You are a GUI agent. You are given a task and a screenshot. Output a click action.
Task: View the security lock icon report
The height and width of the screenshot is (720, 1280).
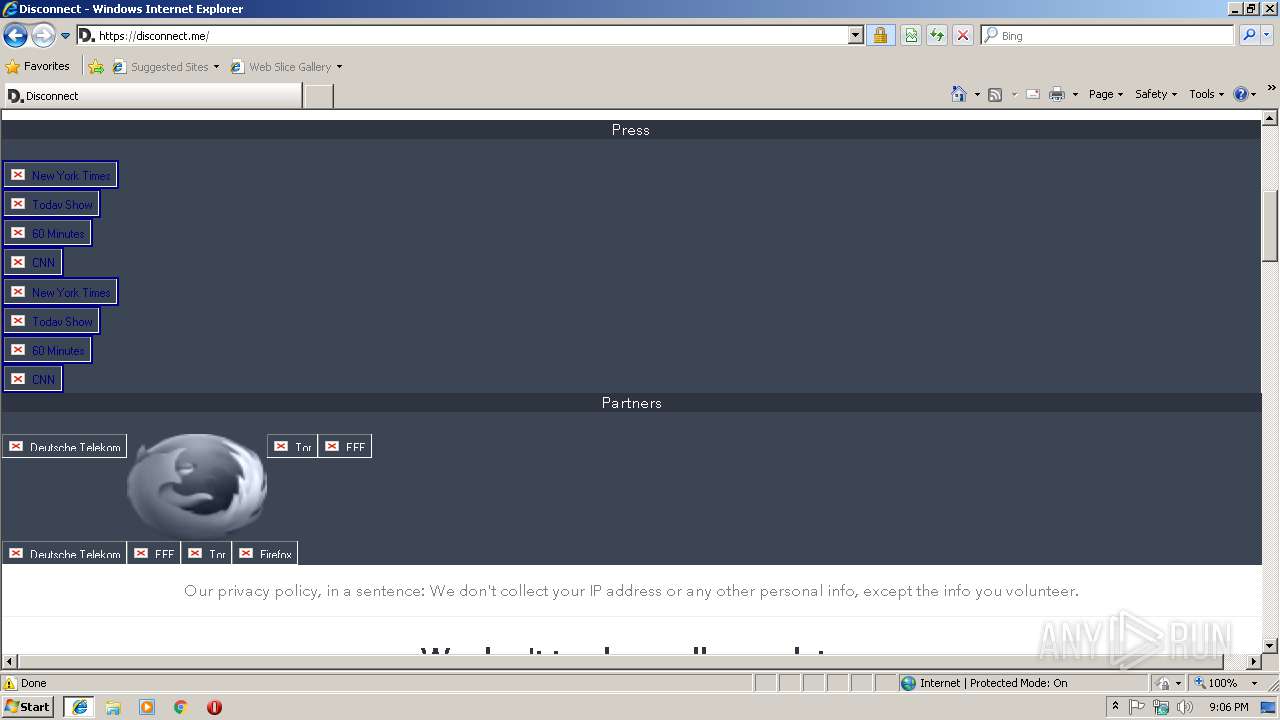[x=880, y=35]
